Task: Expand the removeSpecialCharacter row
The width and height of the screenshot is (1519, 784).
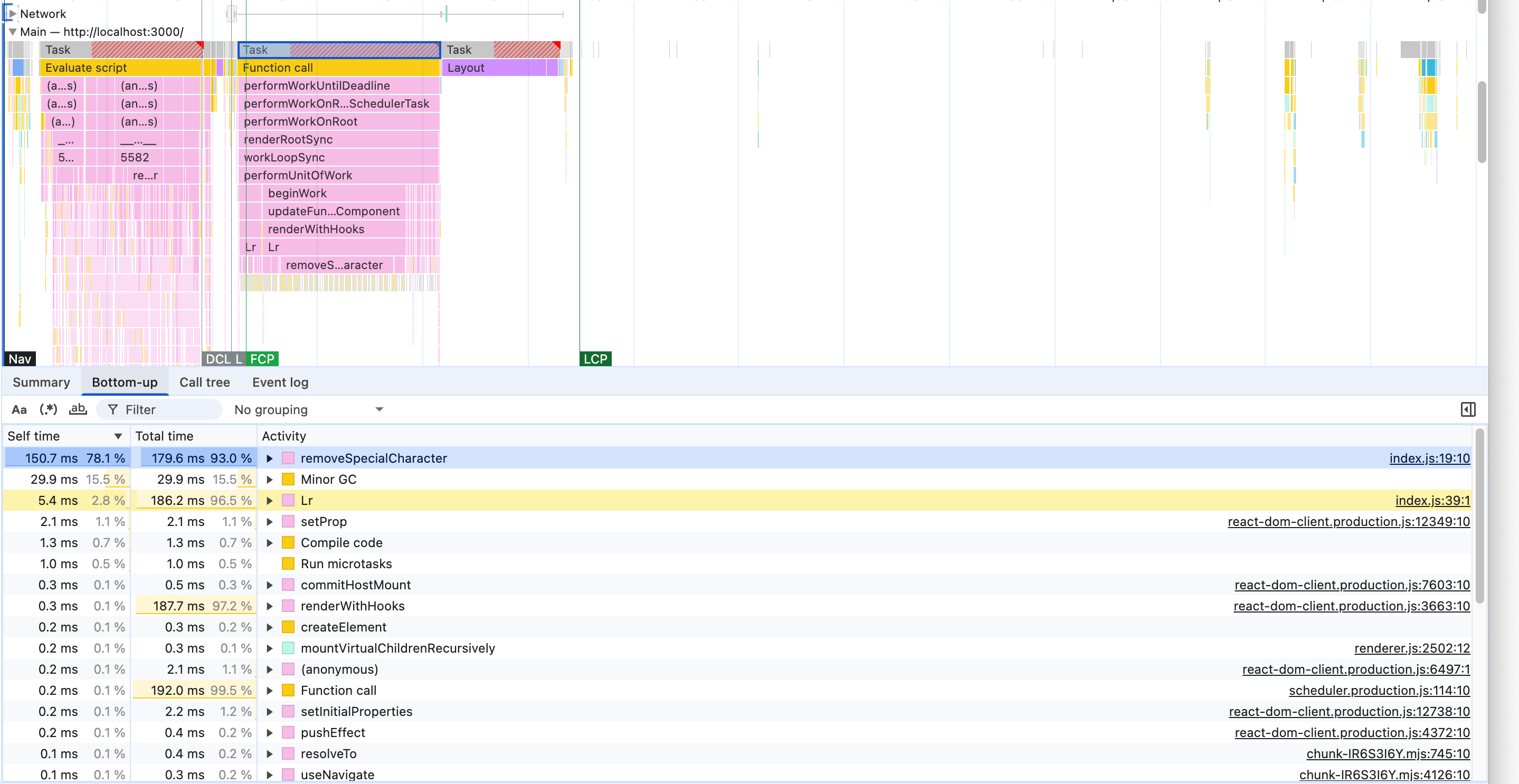Action: click(270, 458)
